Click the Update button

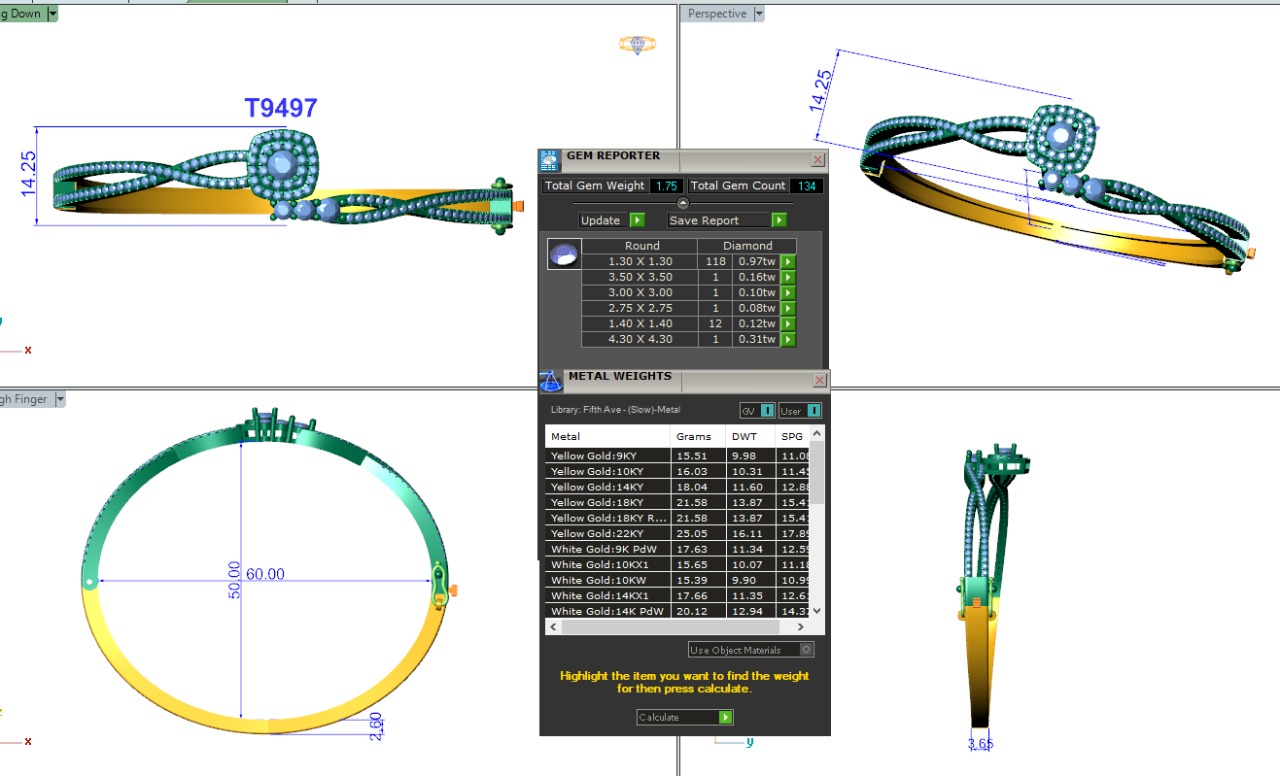611,220
